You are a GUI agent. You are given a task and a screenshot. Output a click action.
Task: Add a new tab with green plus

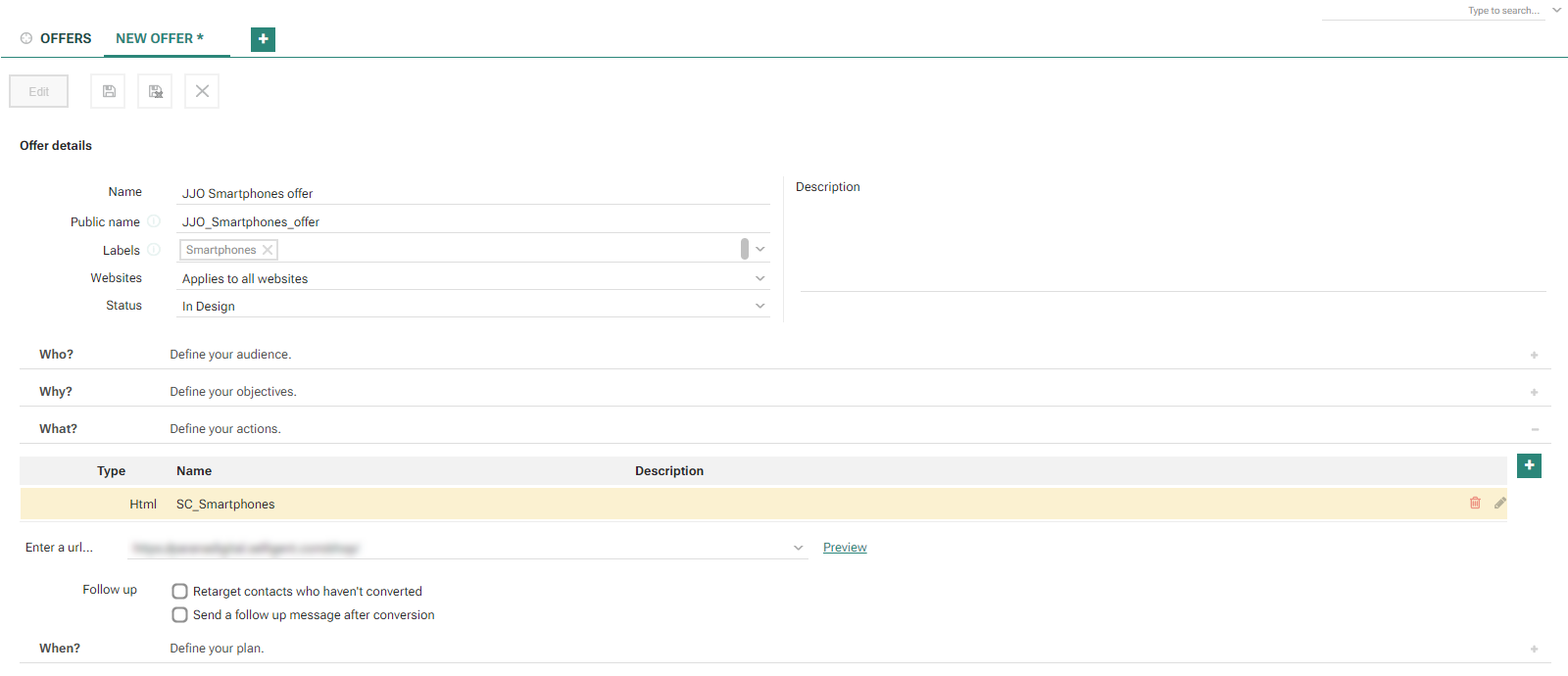point(263,39)
